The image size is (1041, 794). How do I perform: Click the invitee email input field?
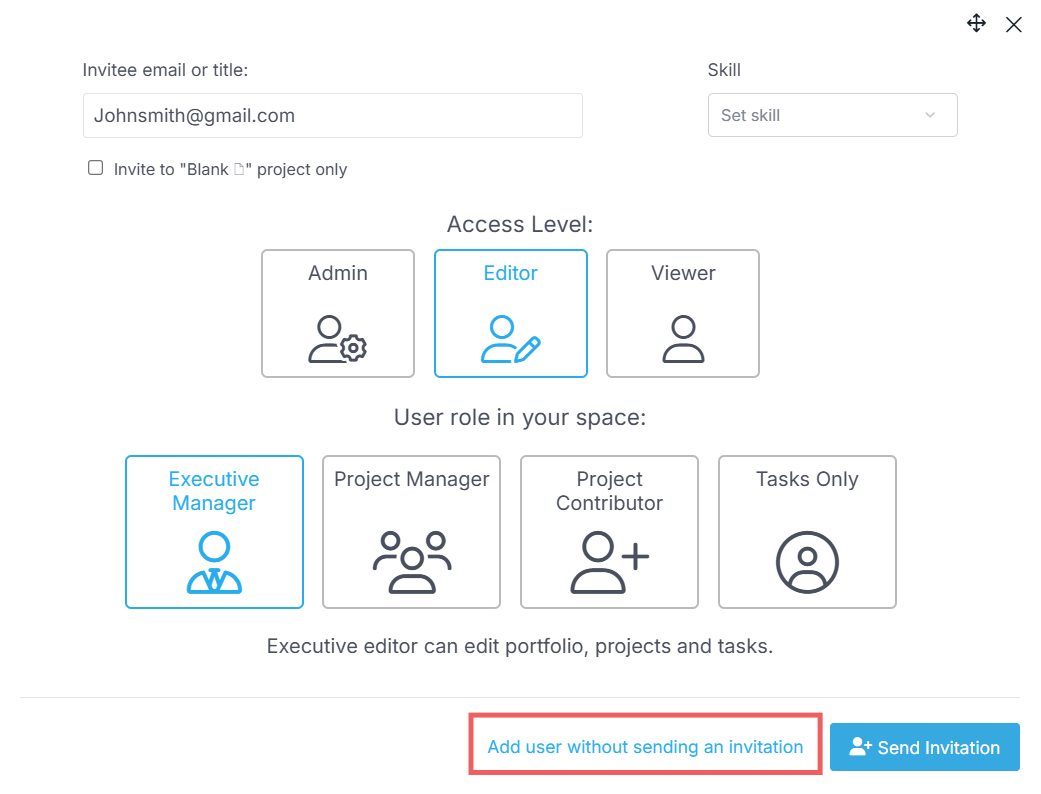(333, 116)
